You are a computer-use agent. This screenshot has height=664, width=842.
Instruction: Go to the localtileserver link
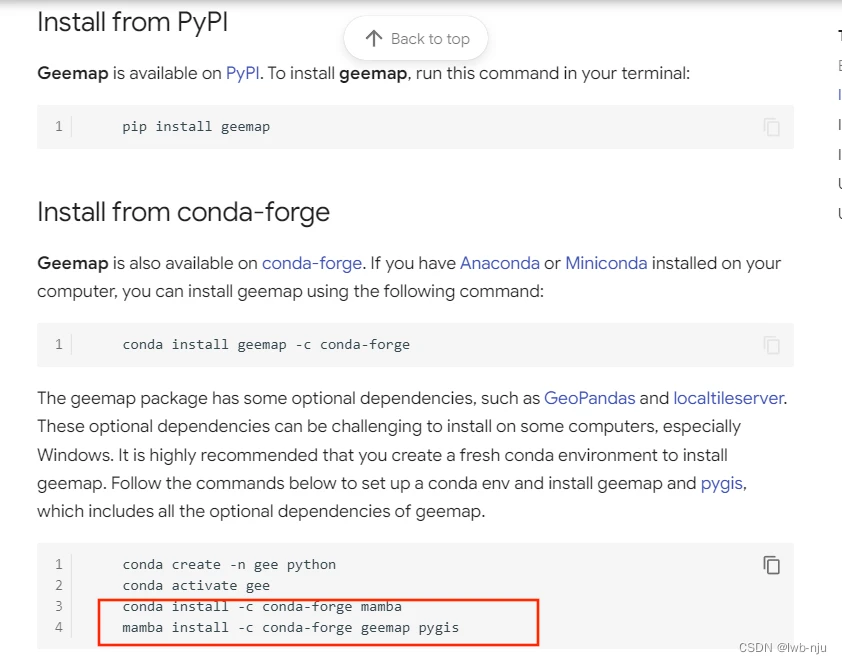tap(728, 398)
